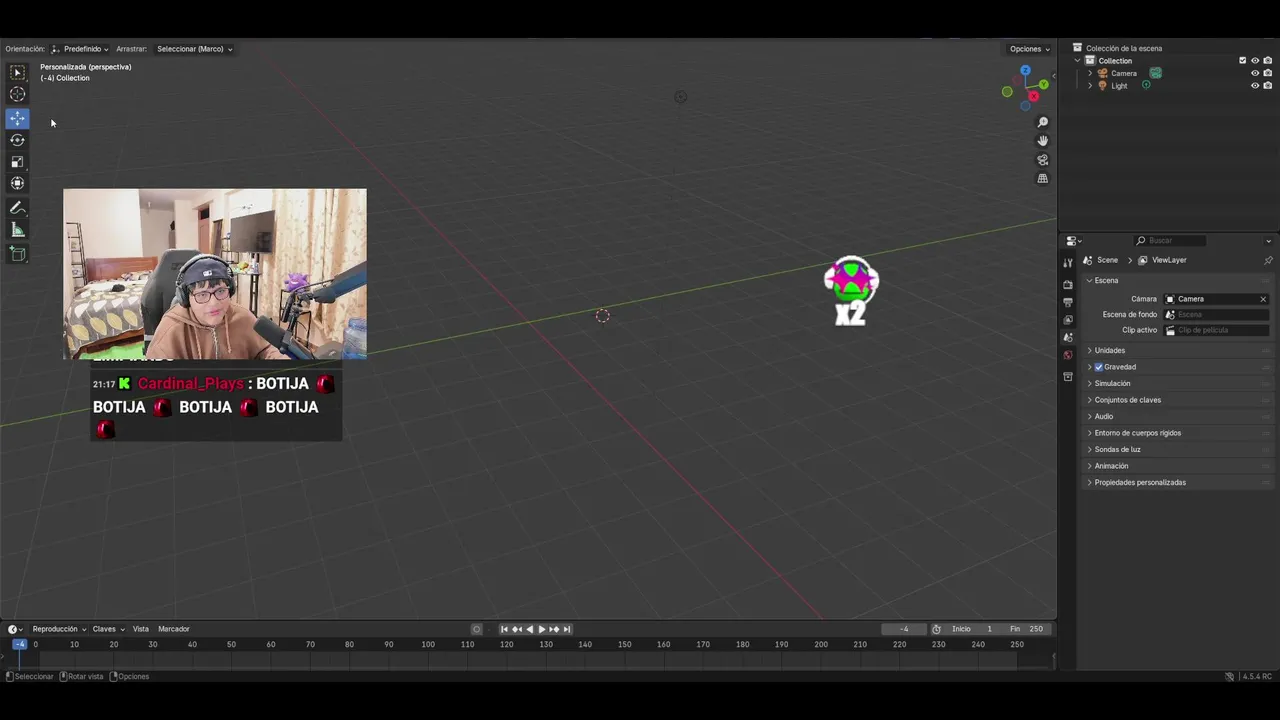Viewport: 1280px width, 720px height.
Task: Open the Vista timeline menu
Action: coord(141,629)
